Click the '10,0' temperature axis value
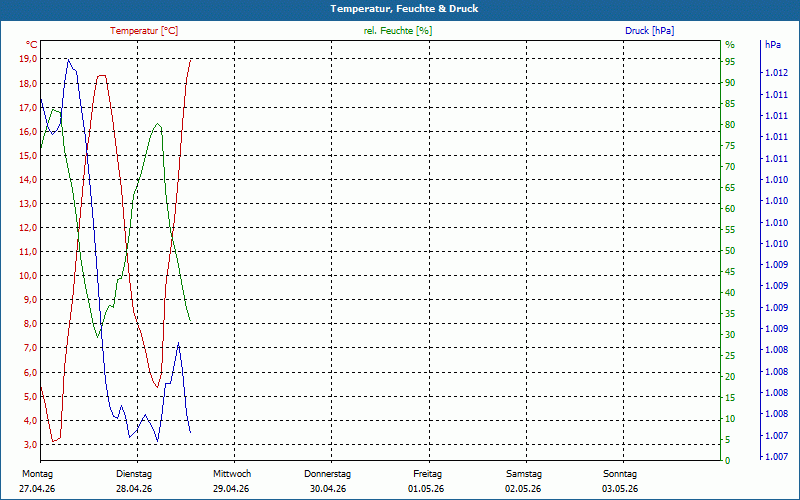This screenshot has width=800, height=500. pos(28,276)
